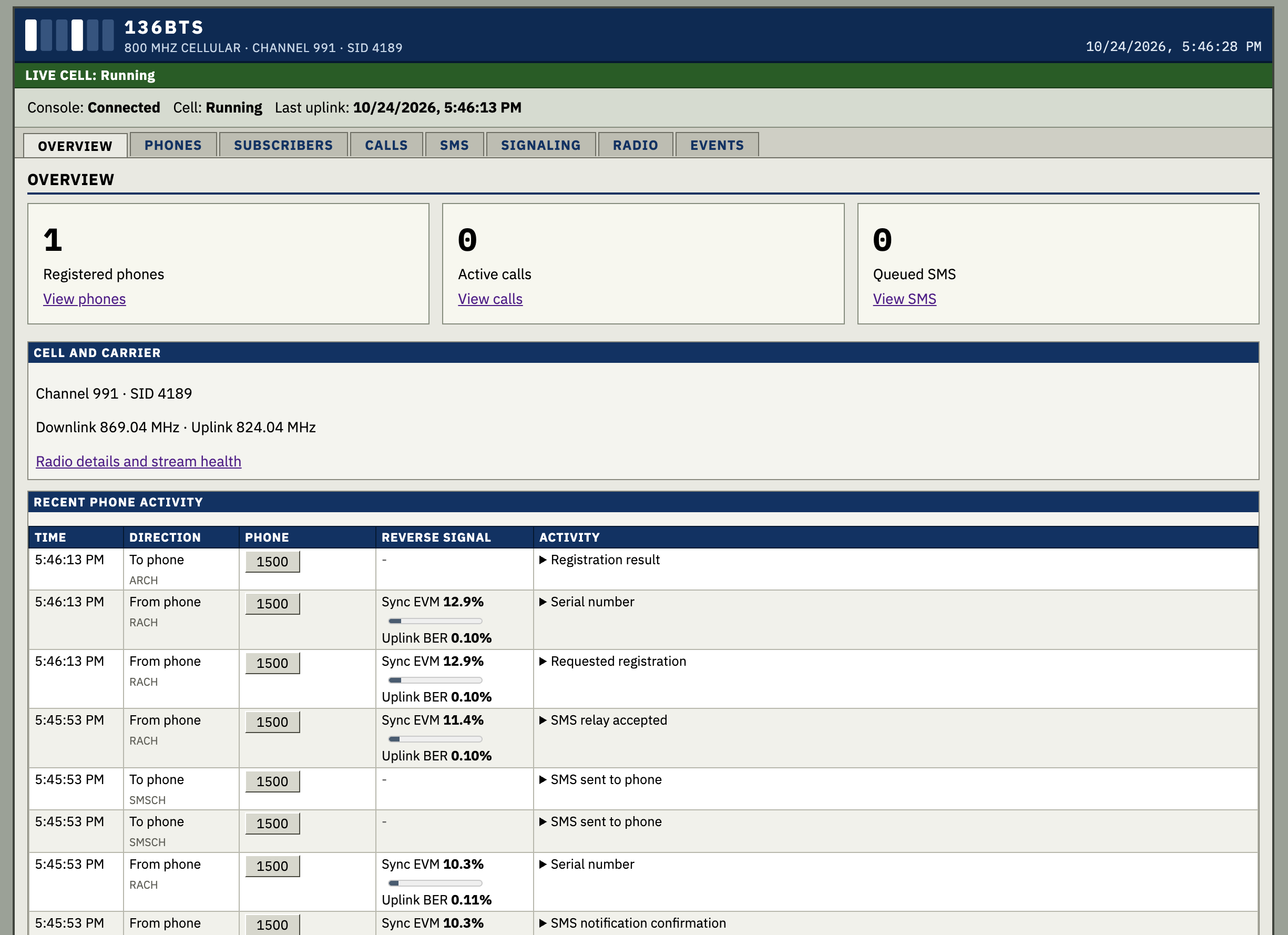
Task: Click the Sync EVM 11.4% signal bar
Action: pyautogui.click(x=435, y=739)
